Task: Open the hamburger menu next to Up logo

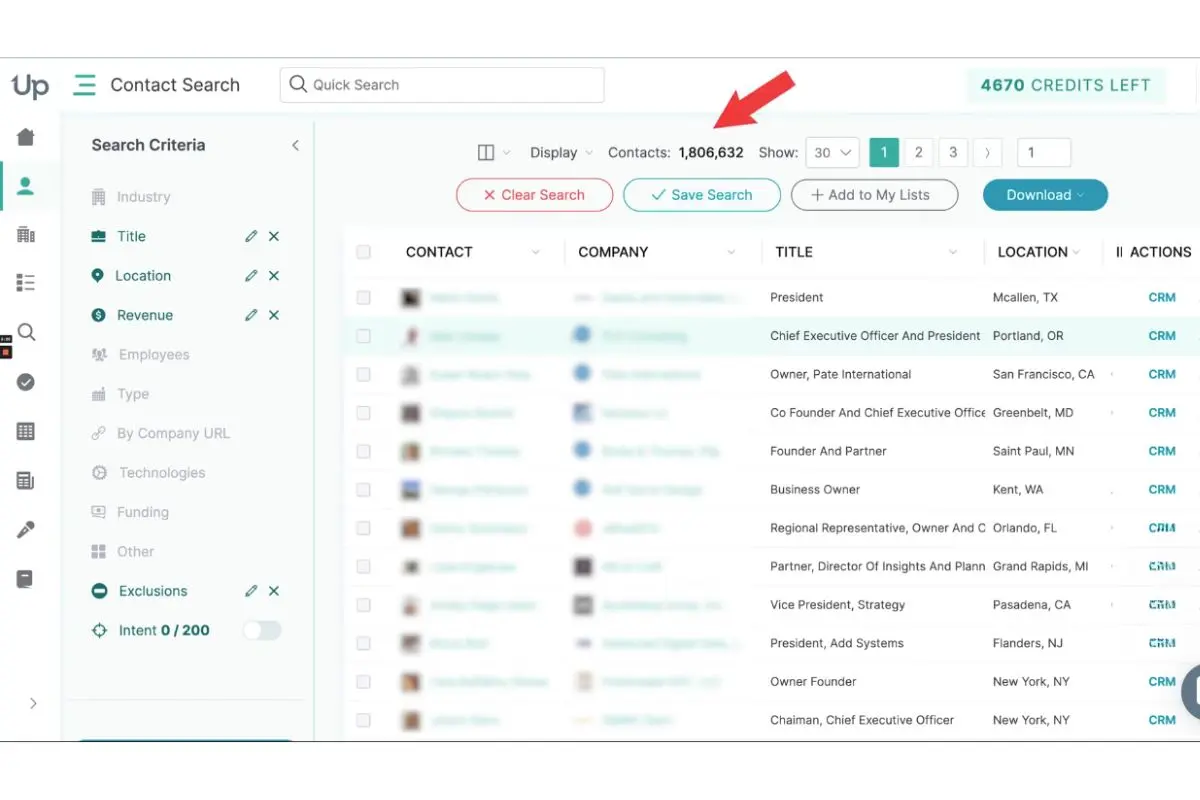Action: 84,86
